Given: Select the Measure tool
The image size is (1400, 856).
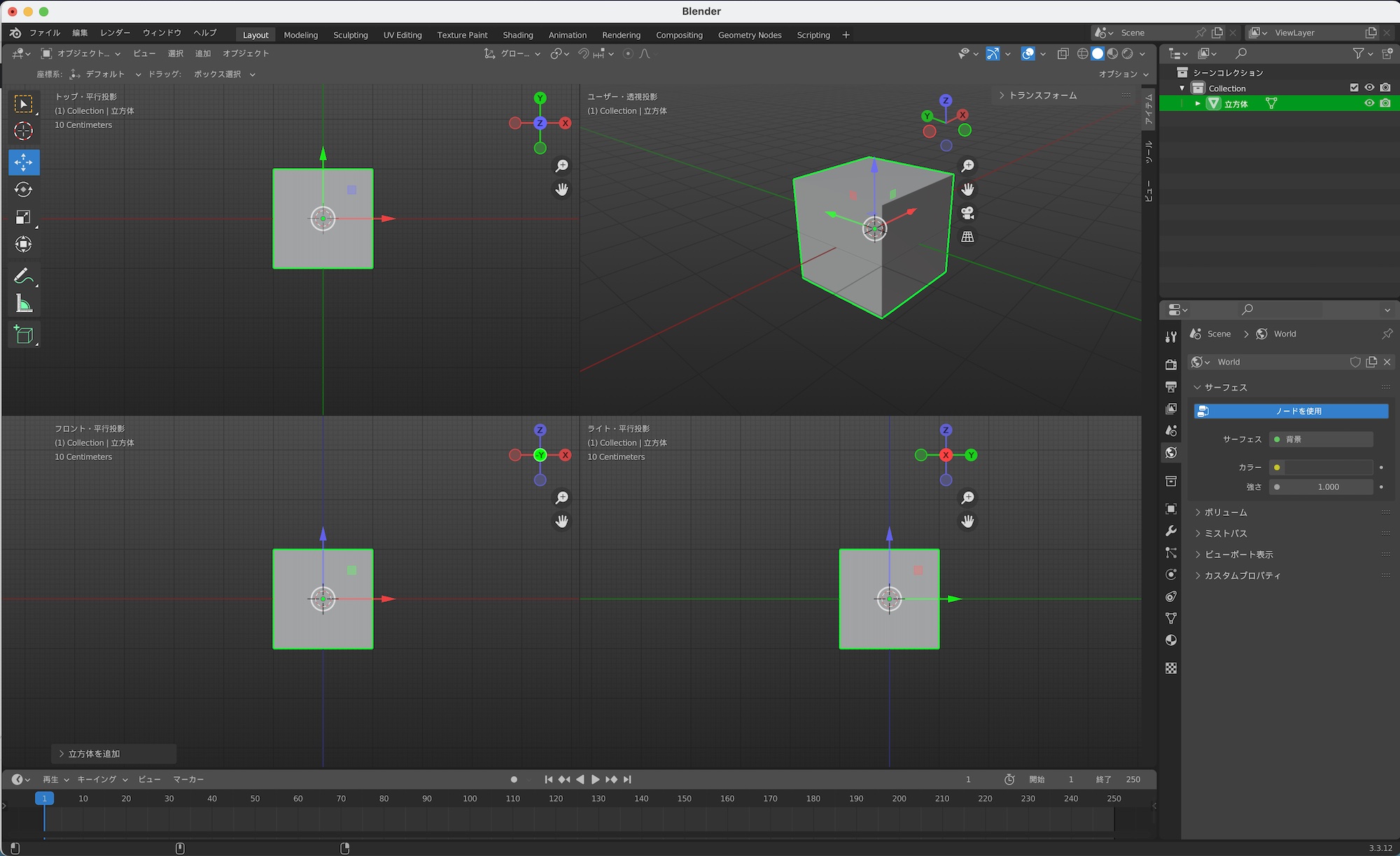Looking at the screenshot, I should click(23, 304).
